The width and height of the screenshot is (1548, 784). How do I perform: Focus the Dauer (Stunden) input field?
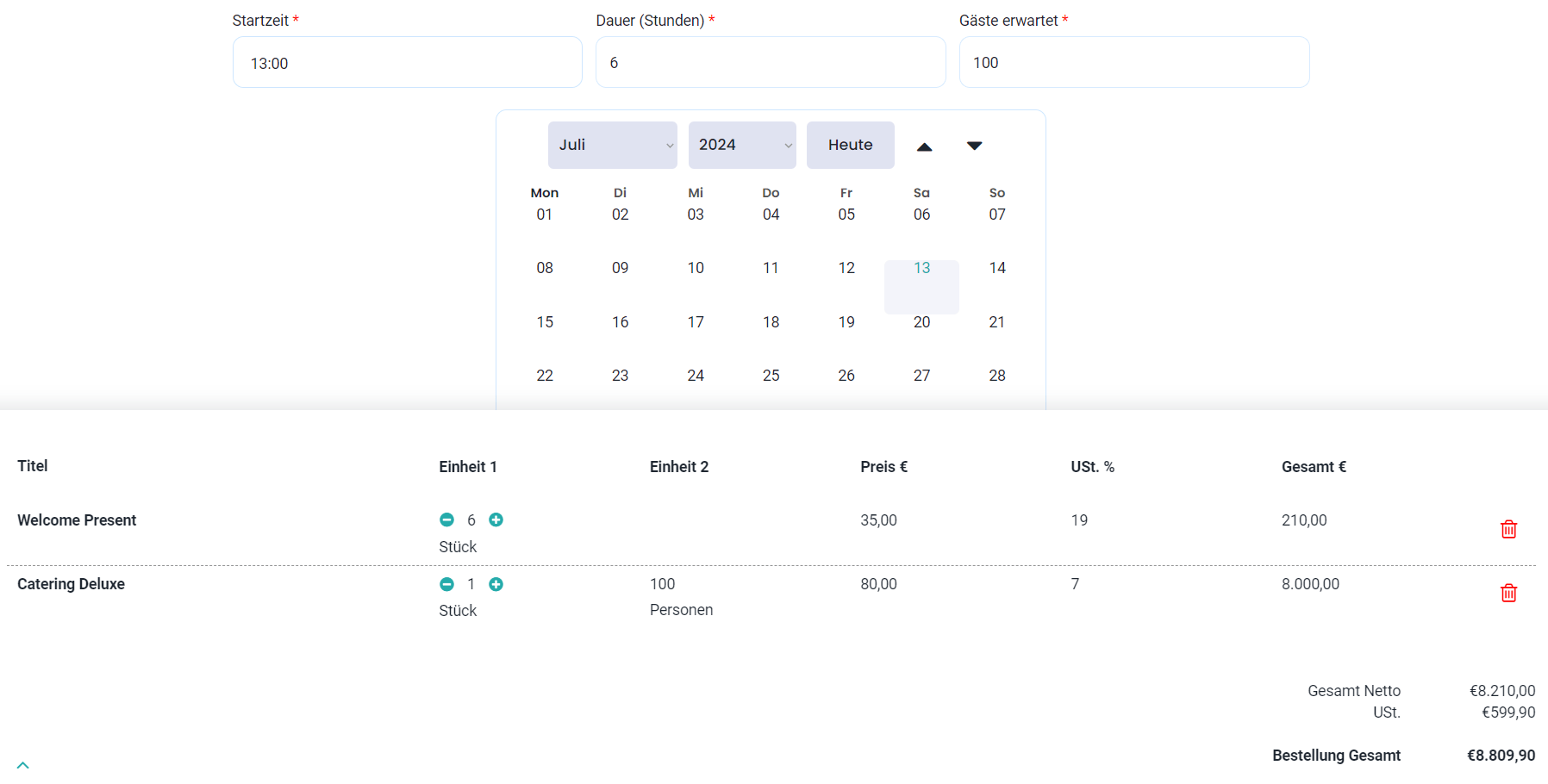pyautogui.click(x=771, y=62)
